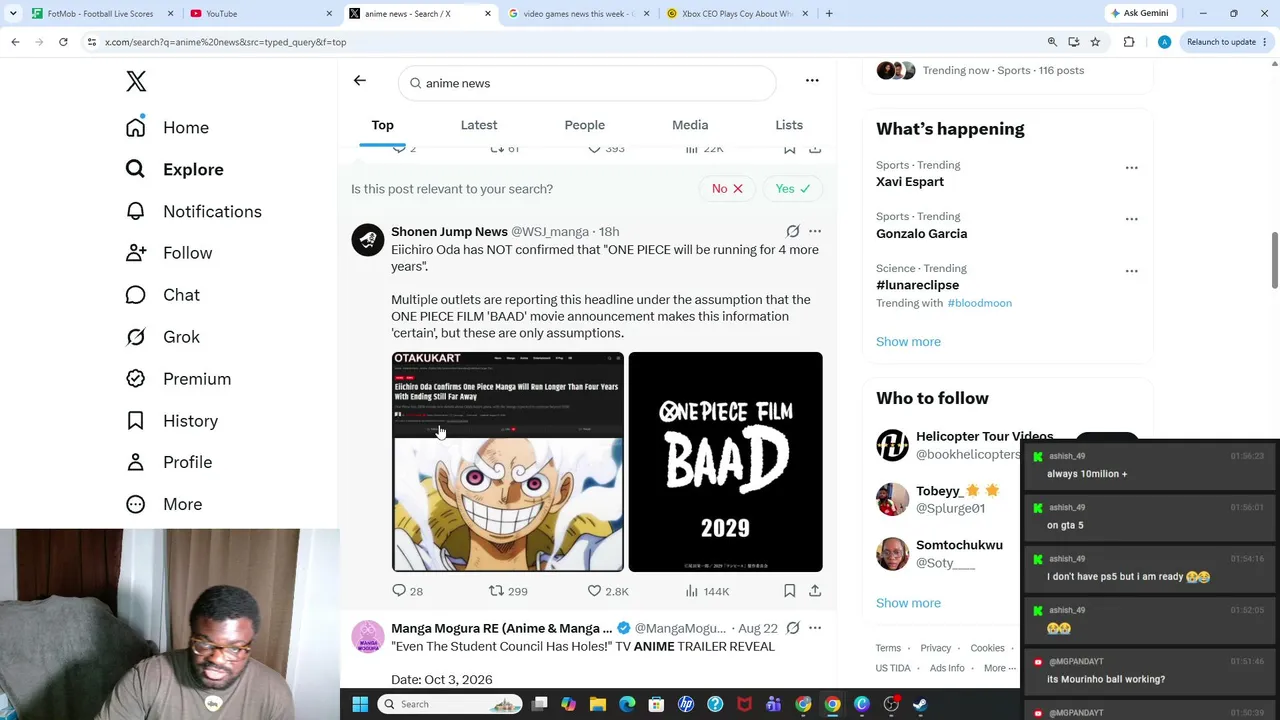Open the One Piece Film BAAD image
The height and width of the screenshot is (720, 1280).
tap(726, 462)
